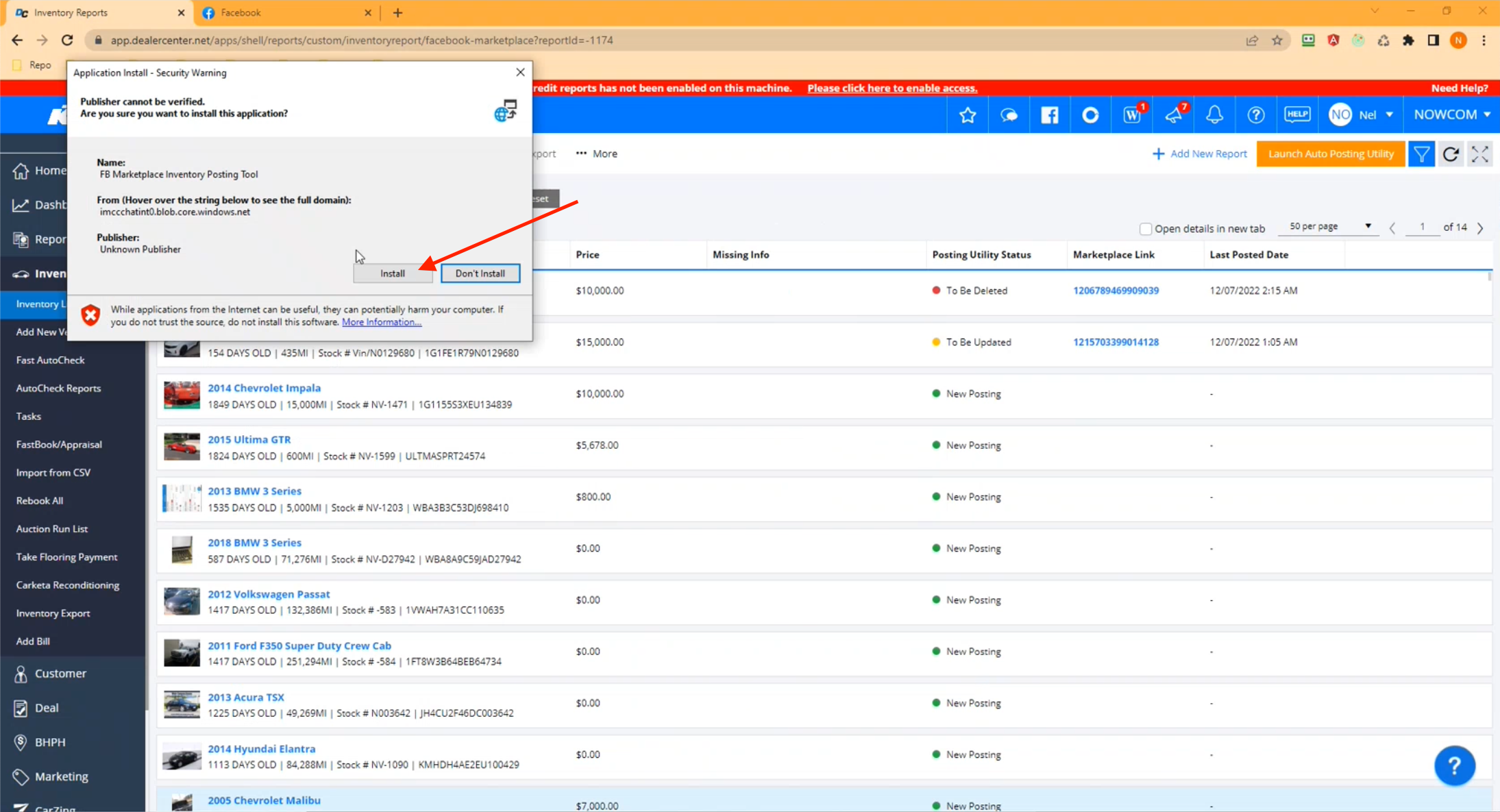The image size is (1500, 812).
Task: Click Don't Install in the dialog
Action: [x=480, y=273]
